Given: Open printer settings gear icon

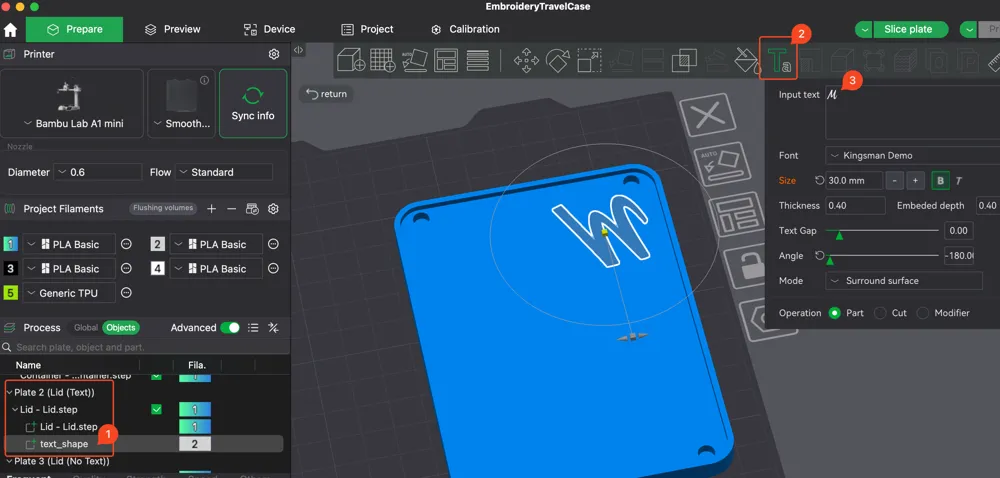Looking at the screenshot, I should [x=274, y=54].
